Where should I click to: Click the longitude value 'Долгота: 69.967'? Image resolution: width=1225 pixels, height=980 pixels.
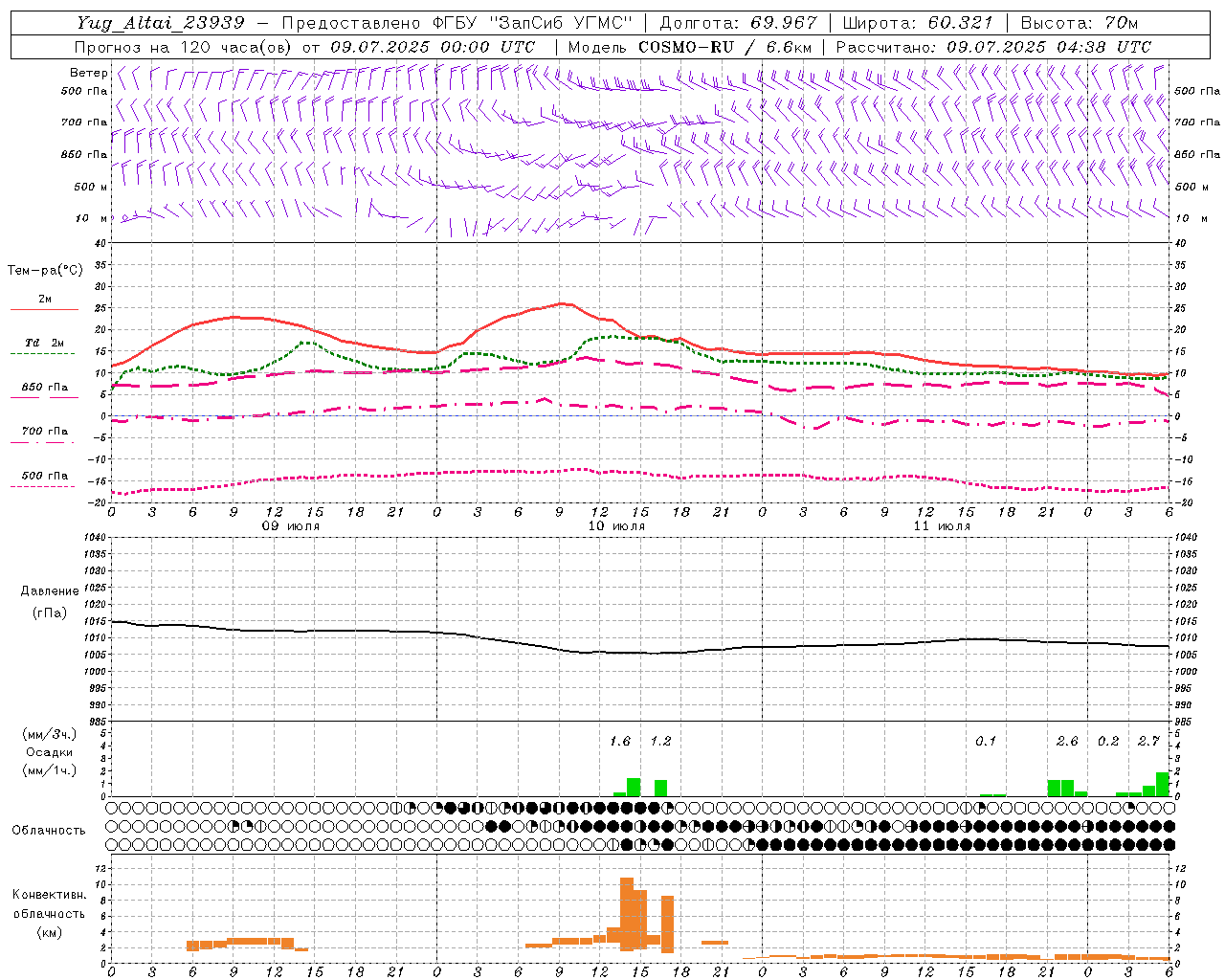point(739,23)
